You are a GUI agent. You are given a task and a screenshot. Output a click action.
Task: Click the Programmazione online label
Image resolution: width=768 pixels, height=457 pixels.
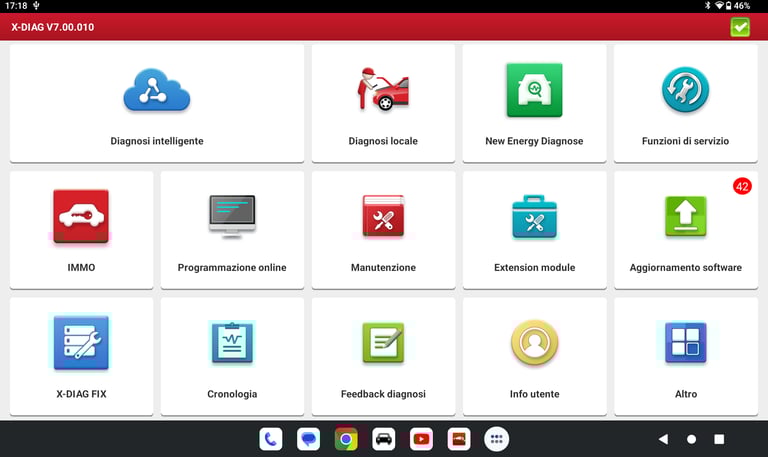click(x=232, y=267)
